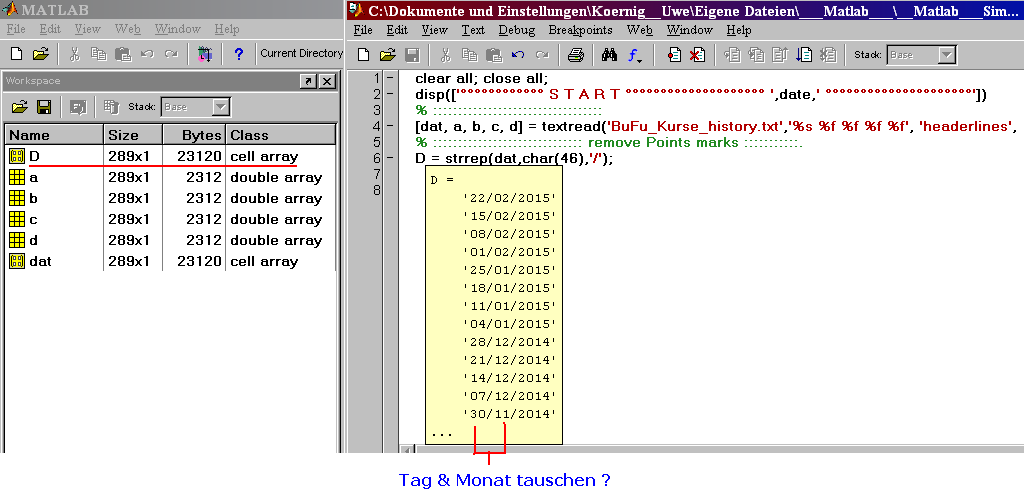This screenshot has width=1024, height=495.
Task: Click the Current Directory label in toolbar
Action: (301, 54)
